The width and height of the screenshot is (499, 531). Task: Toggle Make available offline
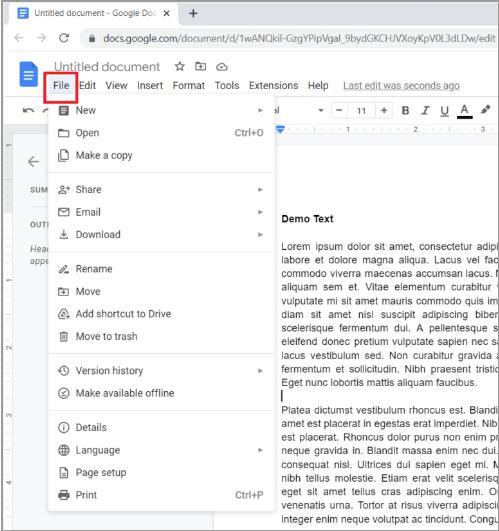point(161,393)
